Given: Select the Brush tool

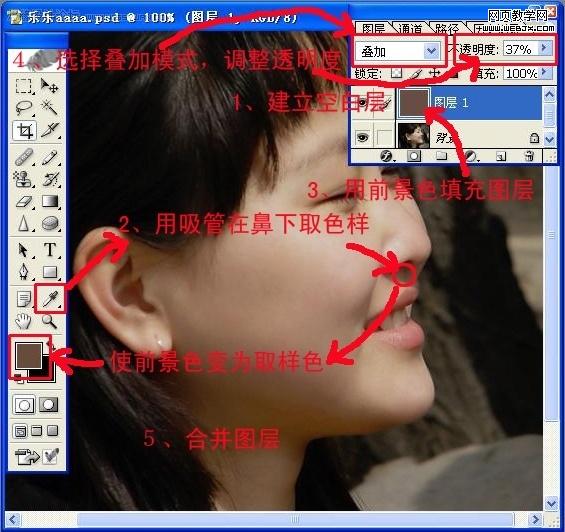Looking at the screenshot, I should [x=49, y=157].
